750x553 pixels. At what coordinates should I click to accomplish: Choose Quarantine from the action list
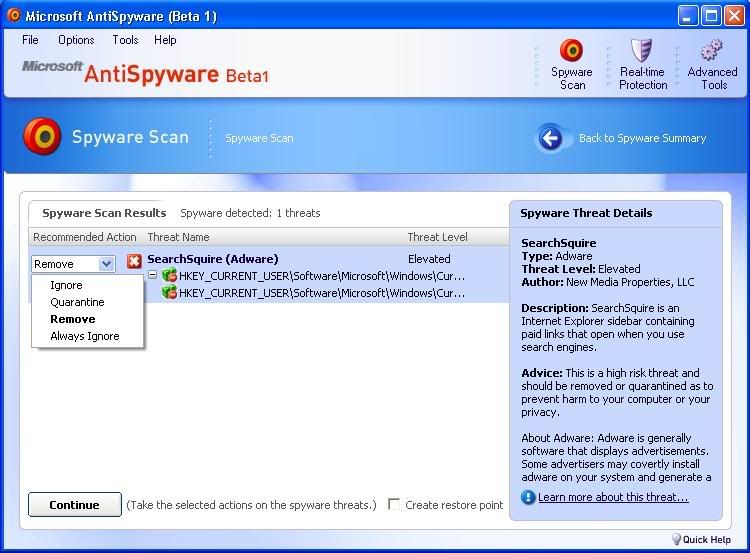(x=77, y=302)
